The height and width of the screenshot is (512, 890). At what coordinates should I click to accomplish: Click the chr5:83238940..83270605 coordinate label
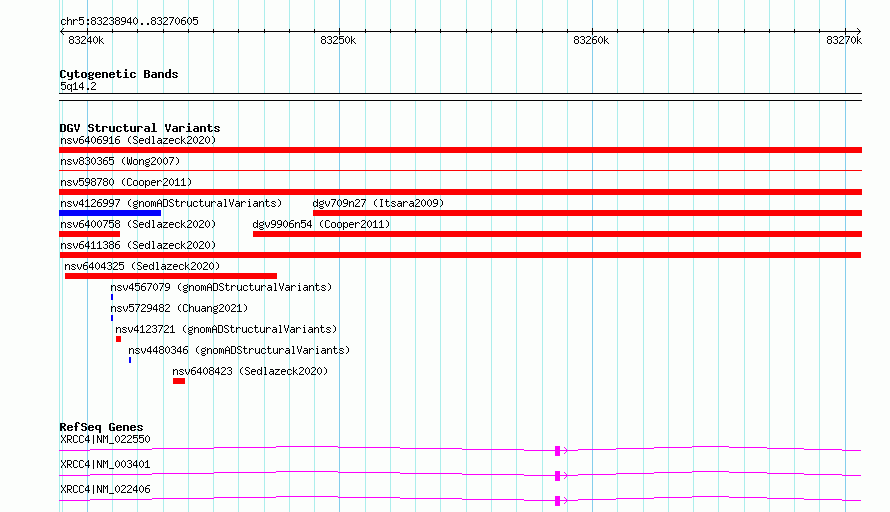pos(129,21)
